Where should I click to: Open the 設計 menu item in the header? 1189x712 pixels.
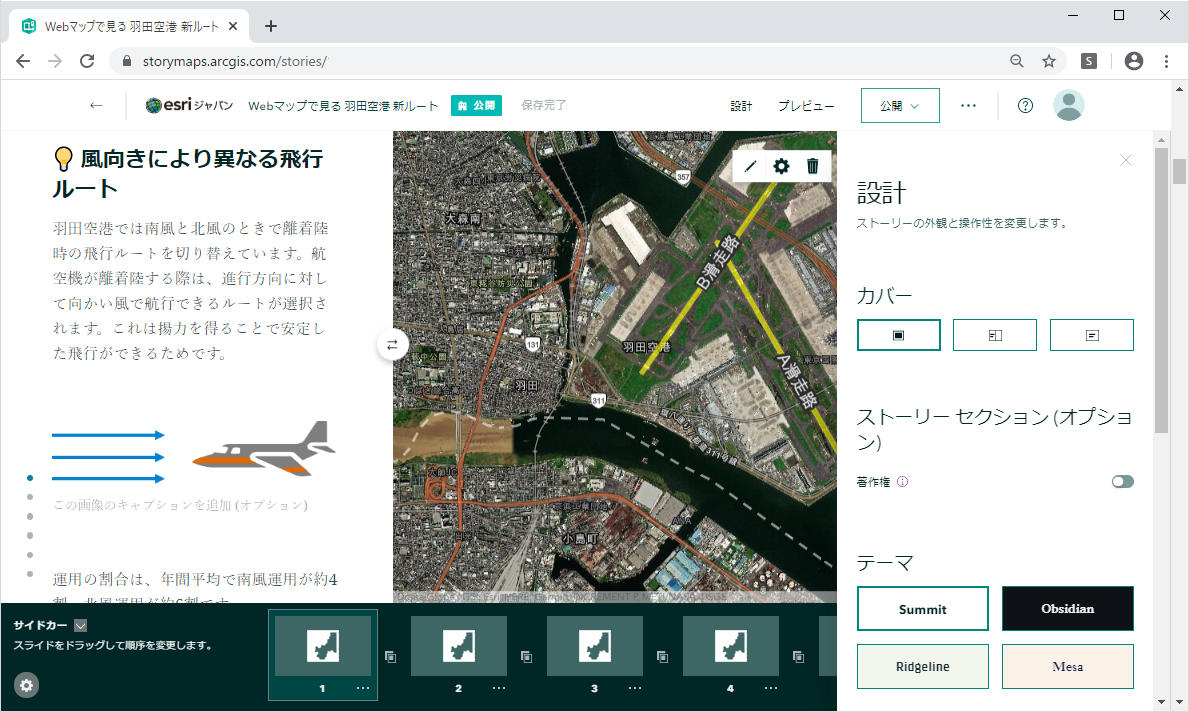pos(741,104)
